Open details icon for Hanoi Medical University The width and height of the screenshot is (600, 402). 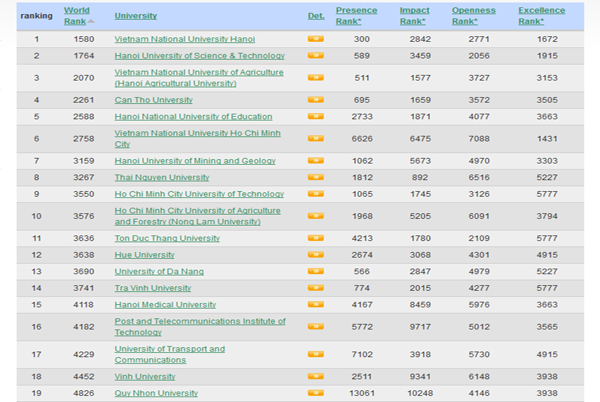(x=315, y=303)
